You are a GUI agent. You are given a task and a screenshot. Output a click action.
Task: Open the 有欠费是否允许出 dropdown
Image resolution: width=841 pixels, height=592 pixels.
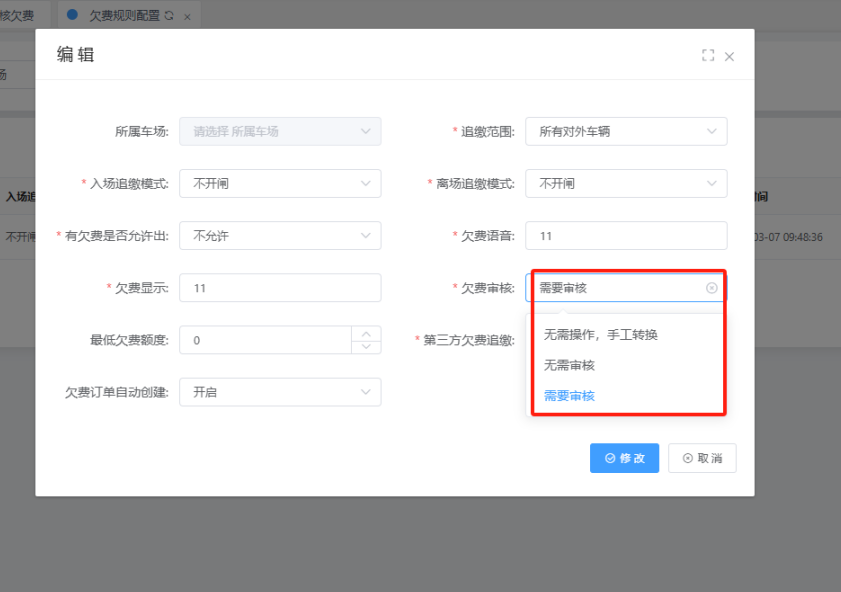point(280,235)
